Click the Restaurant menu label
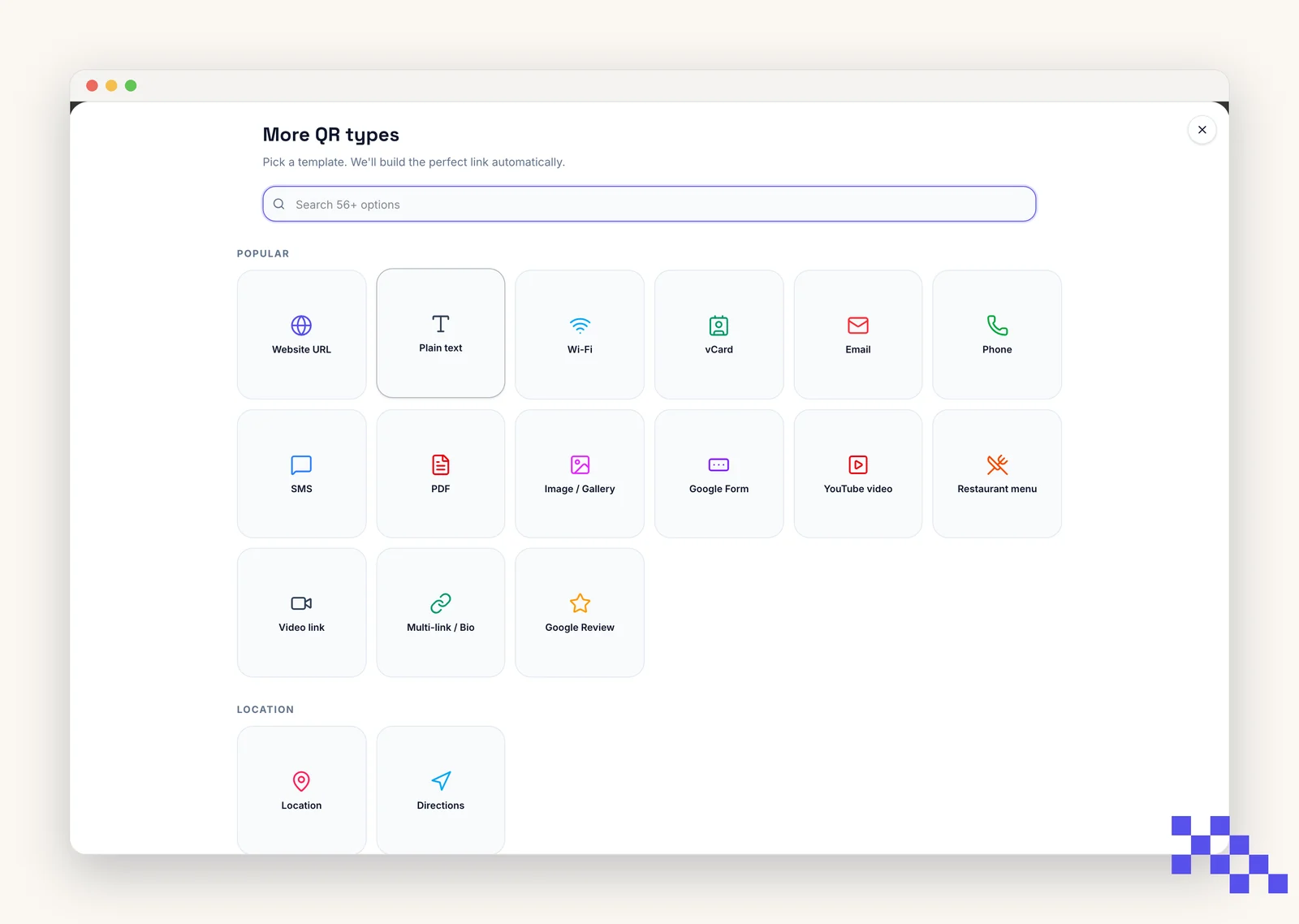 coord(997,489)
